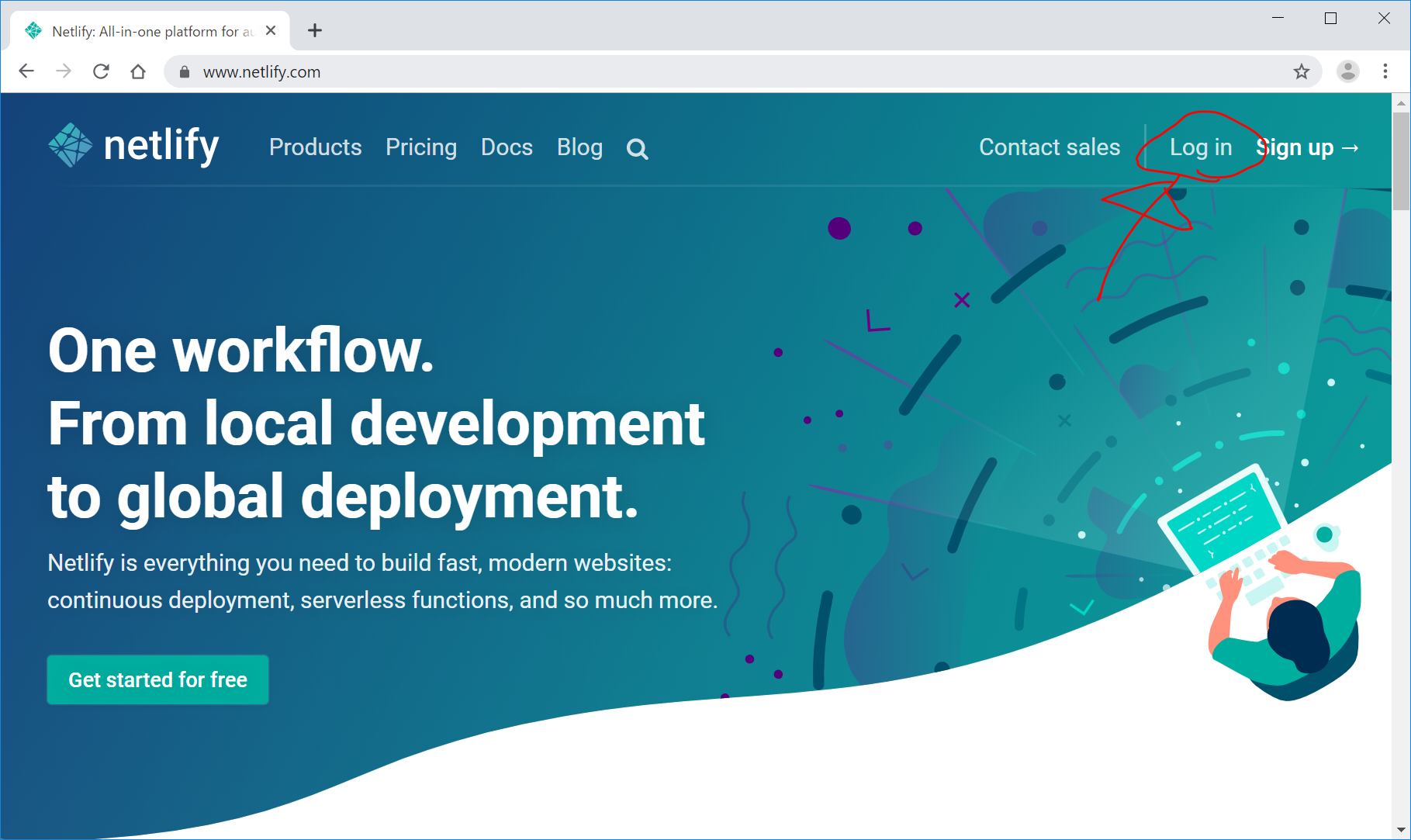1411x840 pixels.
Task: Bookmark this page with the star icon
Action: pos(1301,72)
